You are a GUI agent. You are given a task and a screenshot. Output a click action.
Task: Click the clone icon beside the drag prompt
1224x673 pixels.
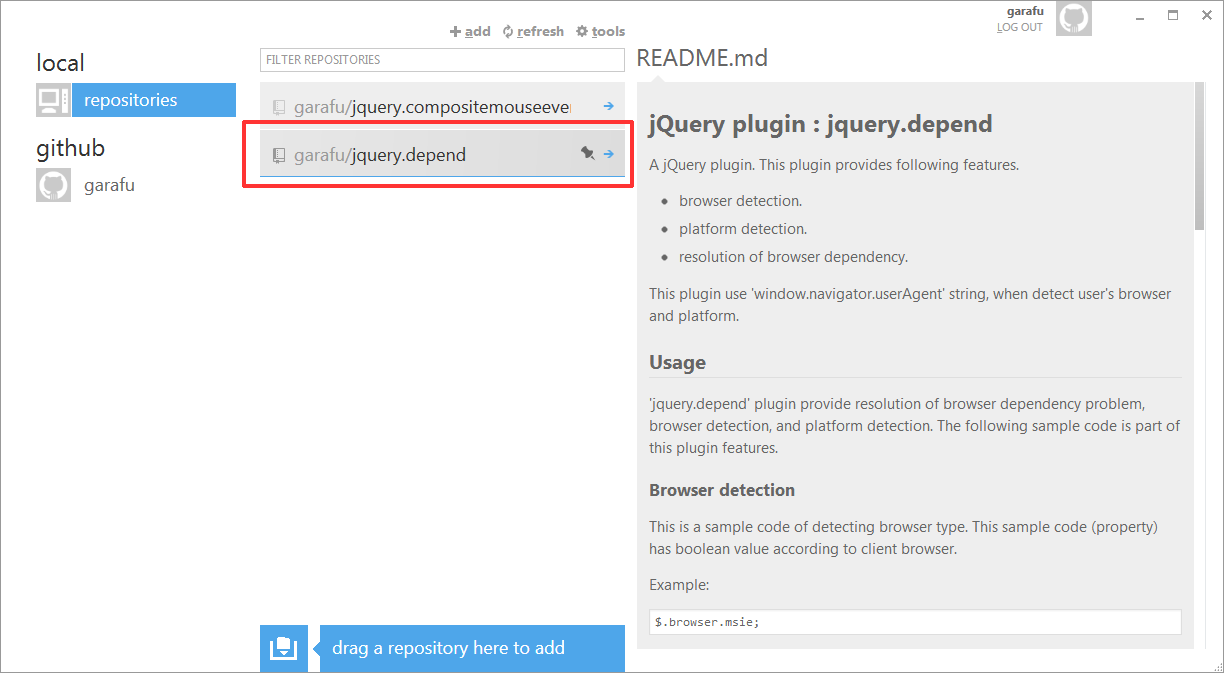(x=284, y=648)
